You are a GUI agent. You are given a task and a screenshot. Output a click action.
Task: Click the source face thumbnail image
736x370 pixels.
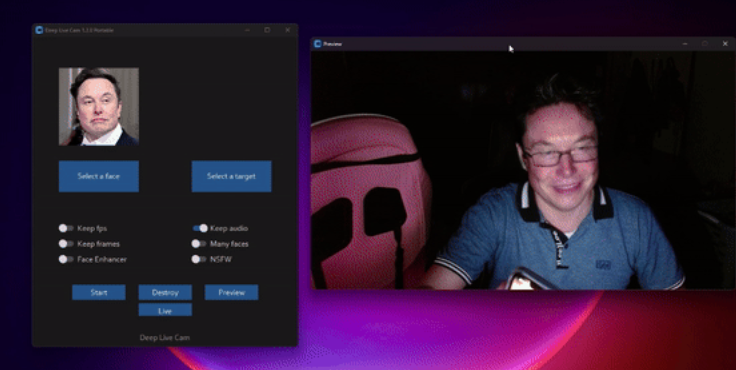(x=99, y=107)
